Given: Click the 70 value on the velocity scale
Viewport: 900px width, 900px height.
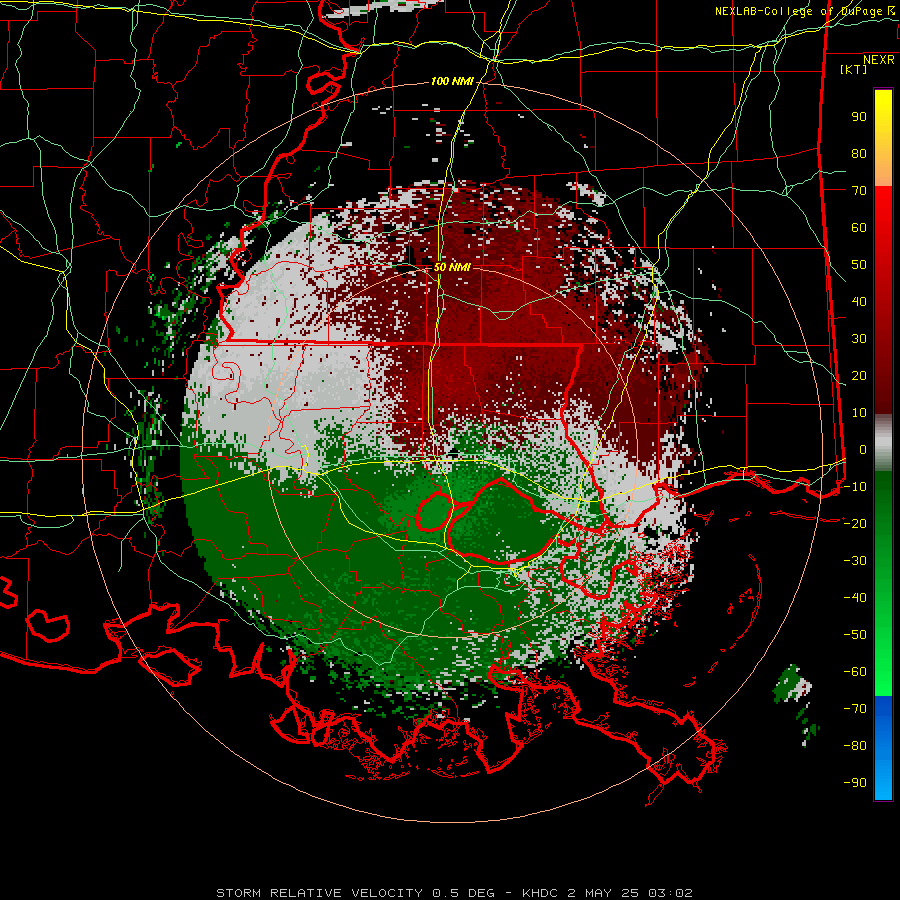Looking at the screenshot, I should tap(859, 191).
